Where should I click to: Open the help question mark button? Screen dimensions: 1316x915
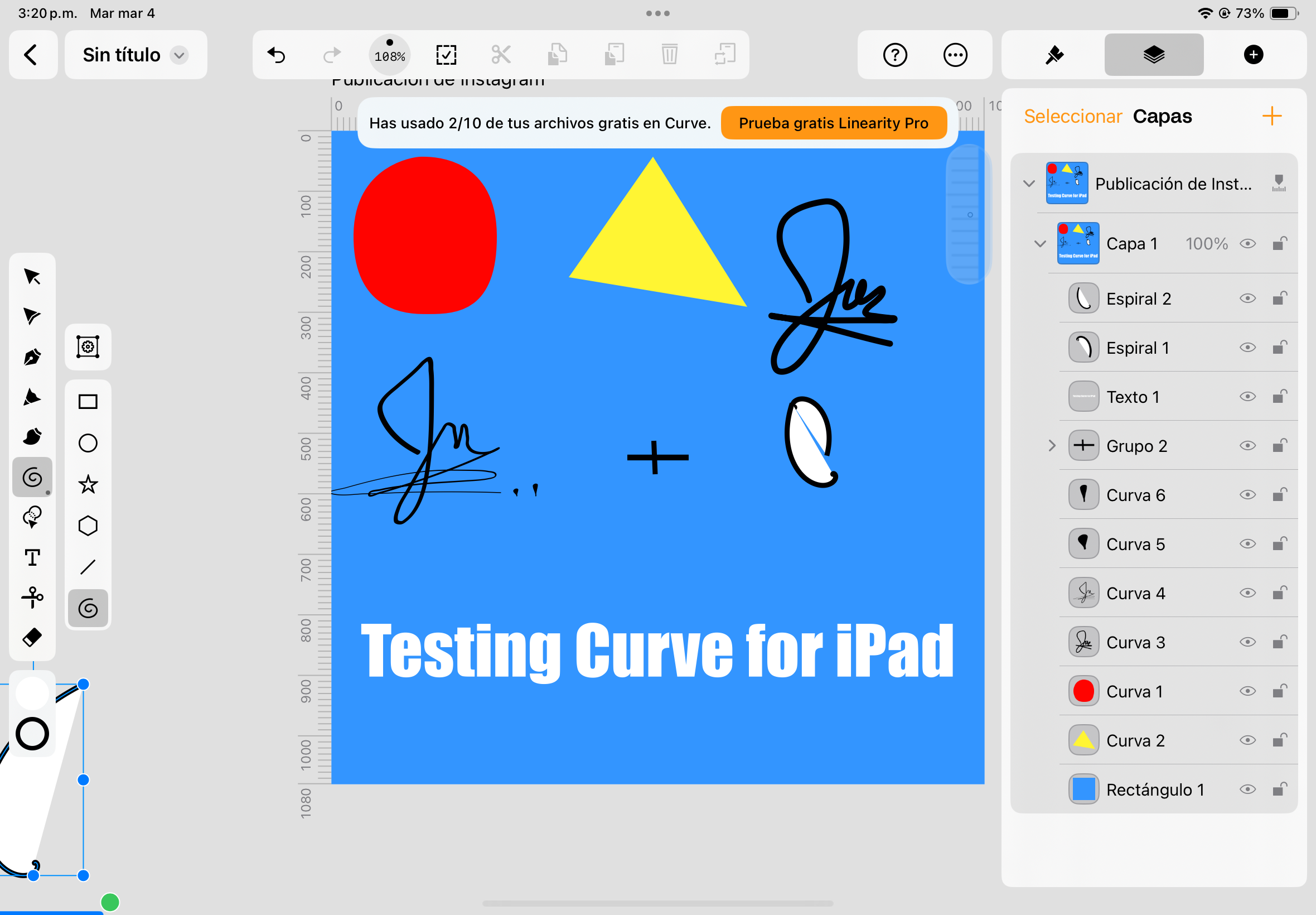(895, 55)
